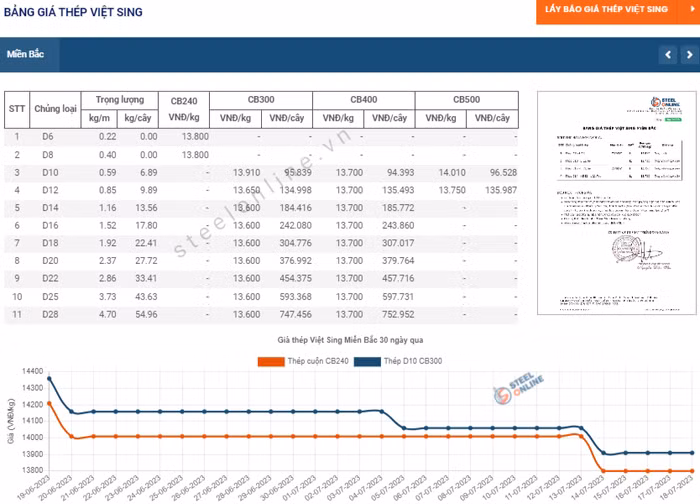The width and height of the screenshot is (700, 504).
Task: Click the D12 row label
Action: click(50, 191)
